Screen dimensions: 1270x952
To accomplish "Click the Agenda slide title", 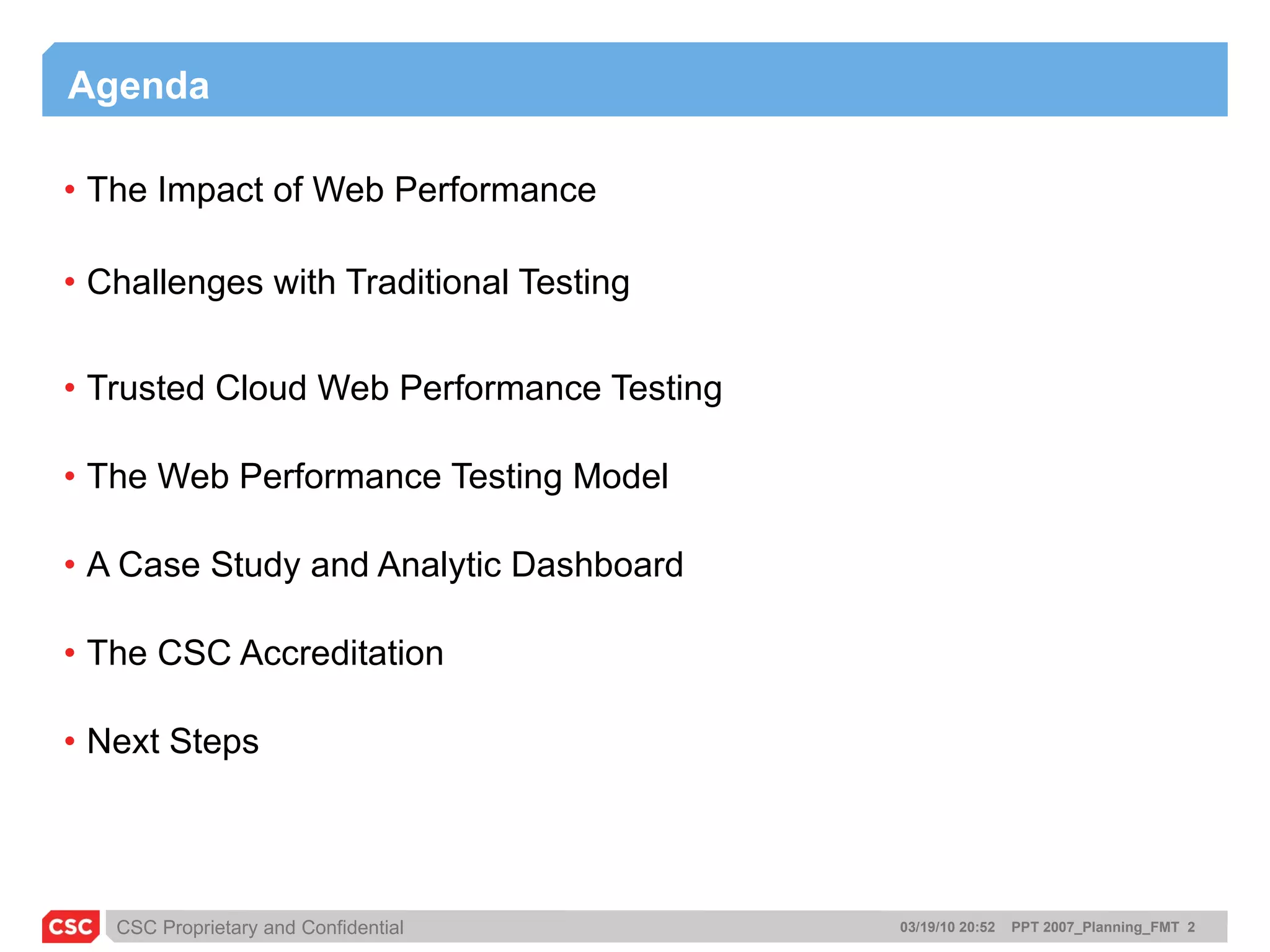I will coord(138,85).
